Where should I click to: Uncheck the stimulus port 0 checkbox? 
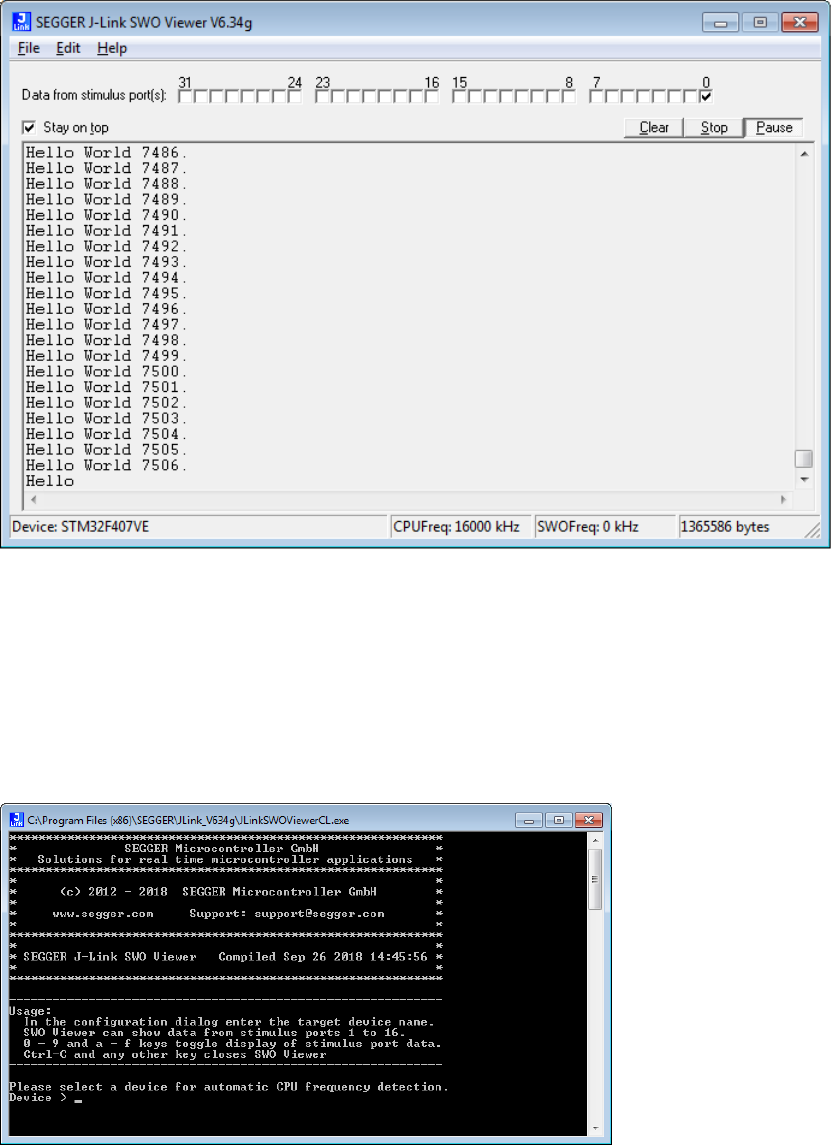click(706, 97)
